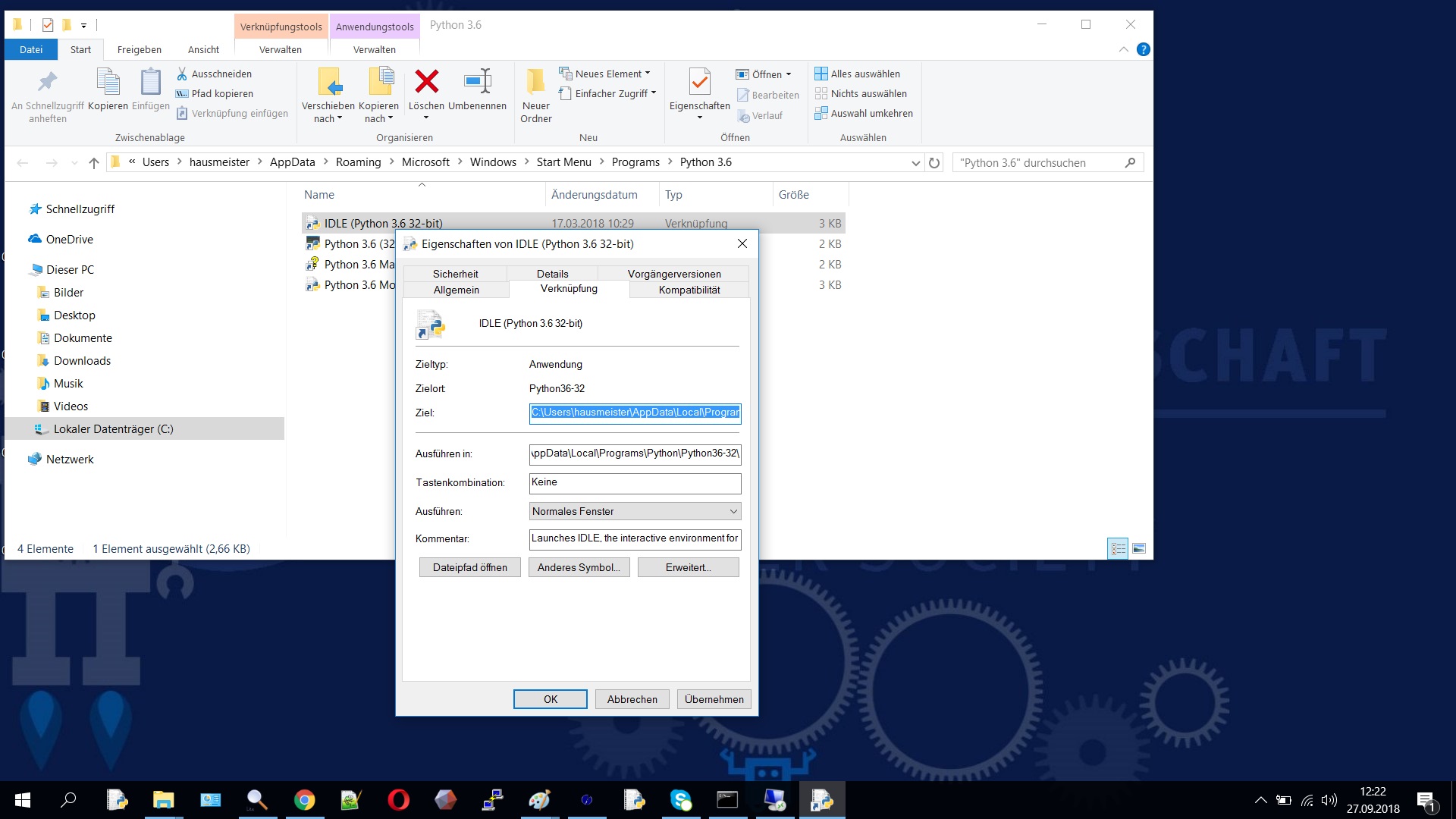Switch to the Freigeben ribbon tab

click(x=140, y=49)
